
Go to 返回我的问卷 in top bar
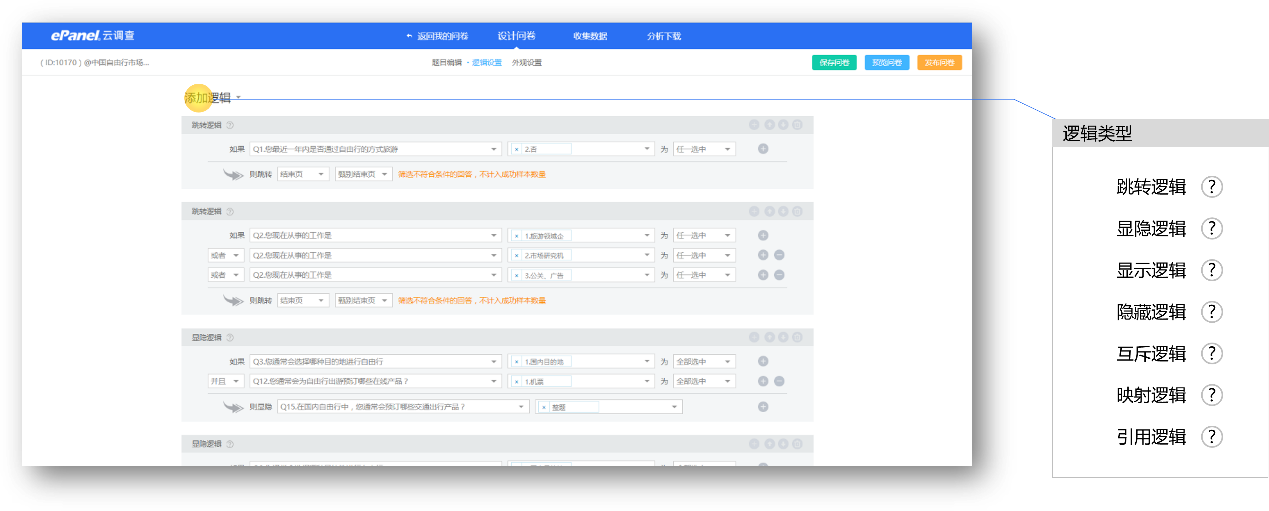click(437, 36)
